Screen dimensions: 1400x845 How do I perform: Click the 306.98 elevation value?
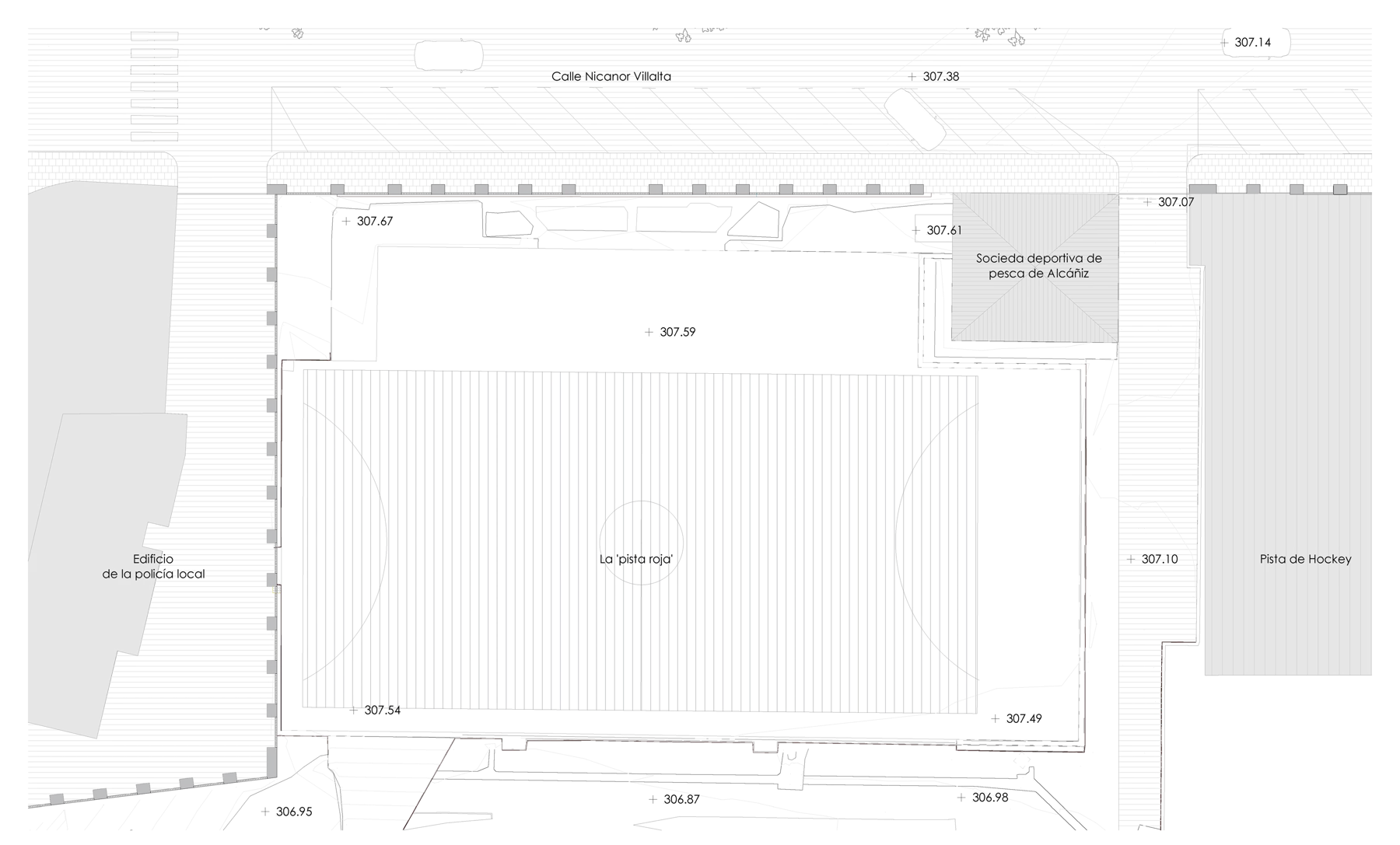990,798
